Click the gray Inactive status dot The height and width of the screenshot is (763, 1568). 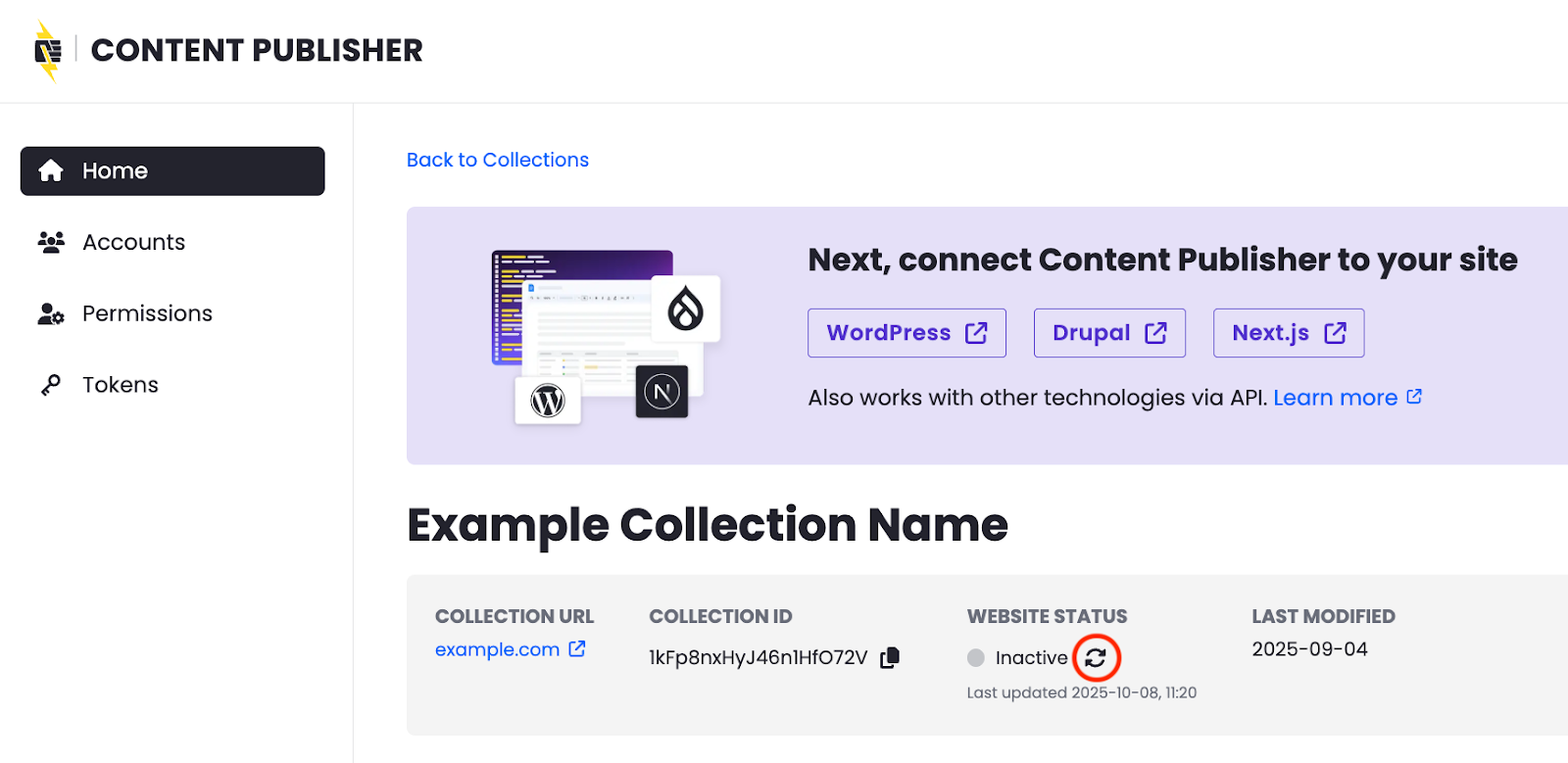tap(976, 658)
